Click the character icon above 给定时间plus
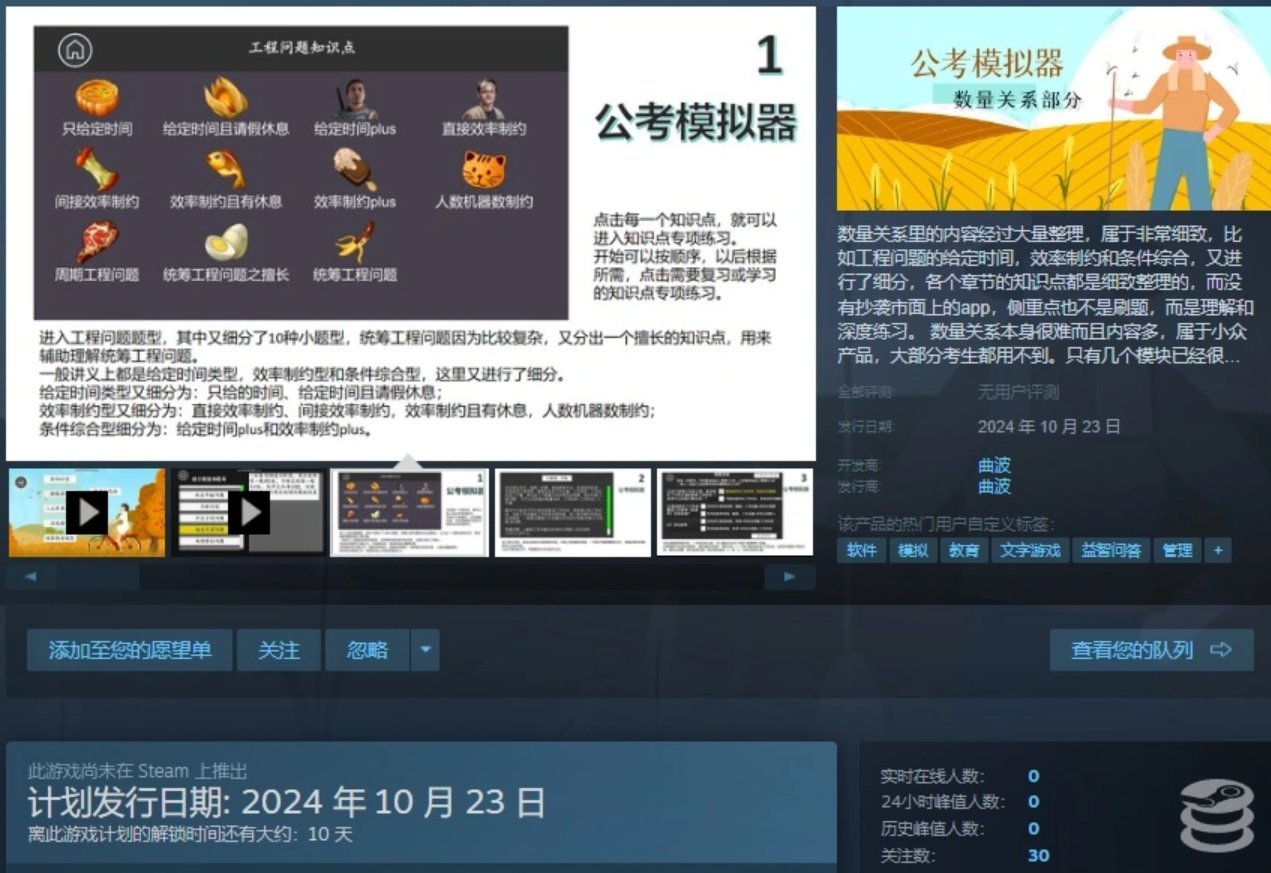 (355, 99)
